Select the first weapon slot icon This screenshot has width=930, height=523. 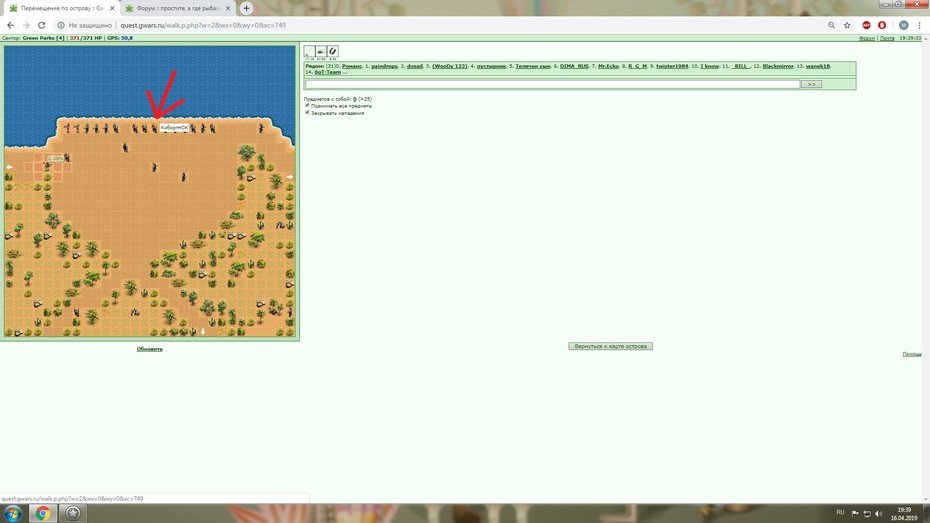310,52
